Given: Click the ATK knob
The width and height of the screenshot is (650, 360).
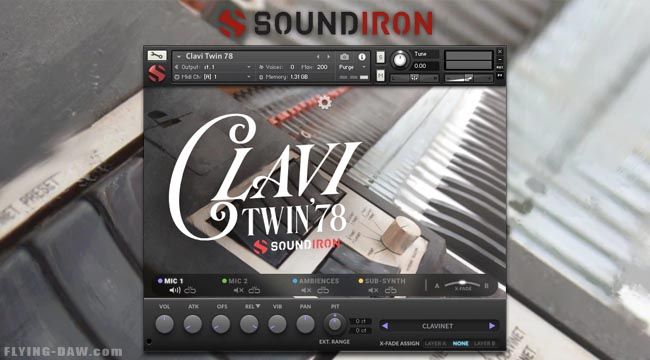Looking at the screenshot, I should coord(193,324).
